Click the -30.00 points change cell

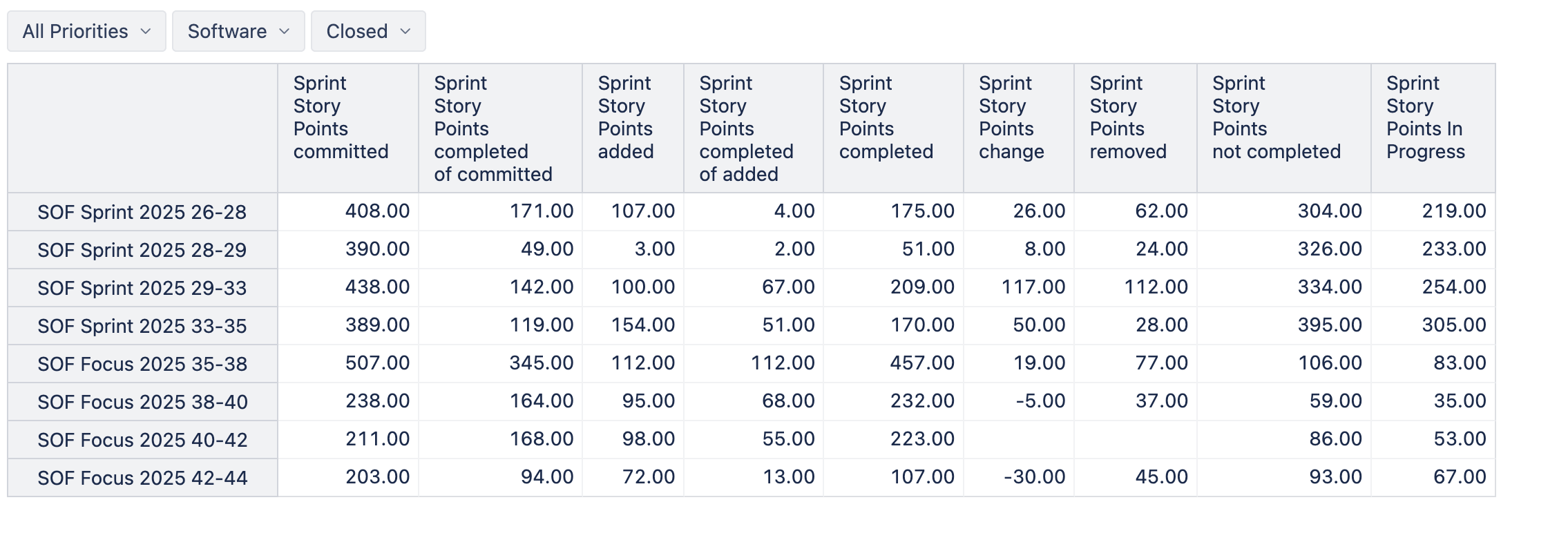coord(1034,477)
